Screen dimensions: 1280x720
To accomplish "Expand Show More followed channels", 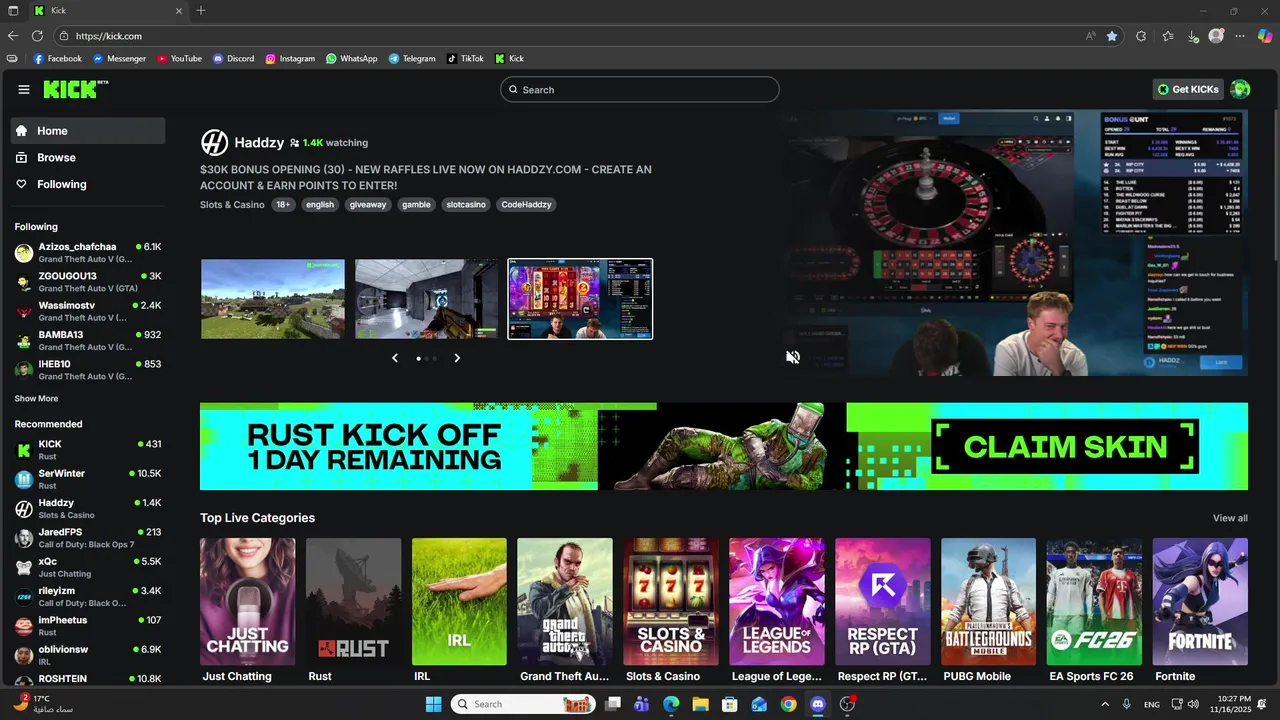I will tap(36, 399).
